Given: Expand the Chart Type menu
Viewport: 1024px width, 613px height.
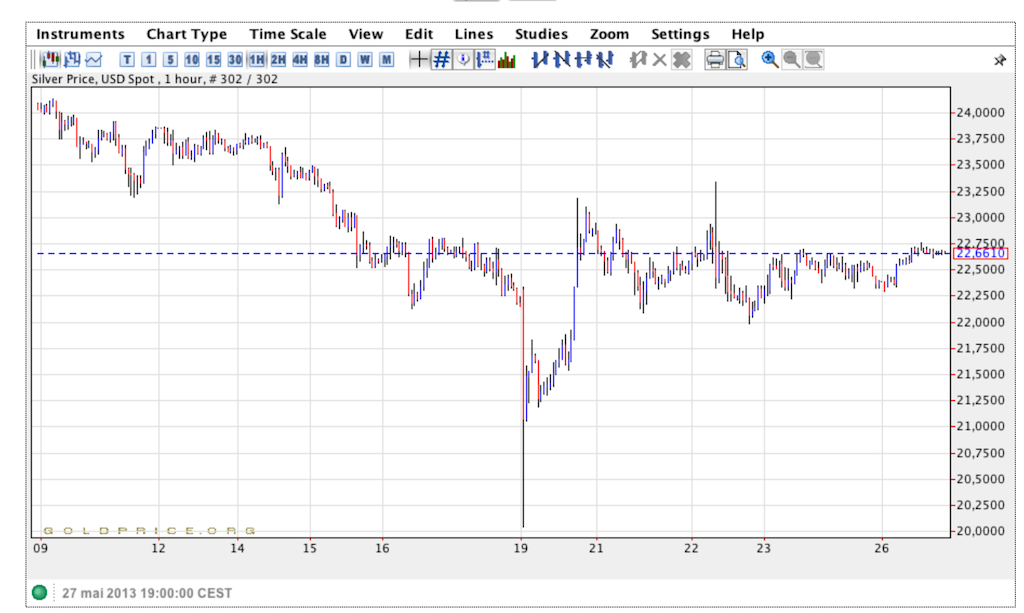Looking at the screenshot, I should pos(187,34).
